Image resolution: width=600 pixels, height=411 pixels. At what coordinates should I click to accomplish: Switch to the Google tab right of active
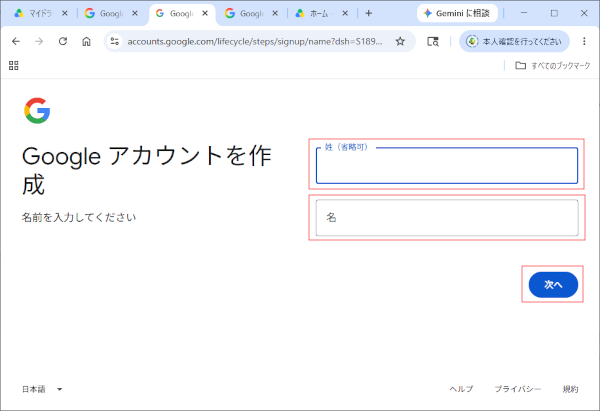[251, 13]
